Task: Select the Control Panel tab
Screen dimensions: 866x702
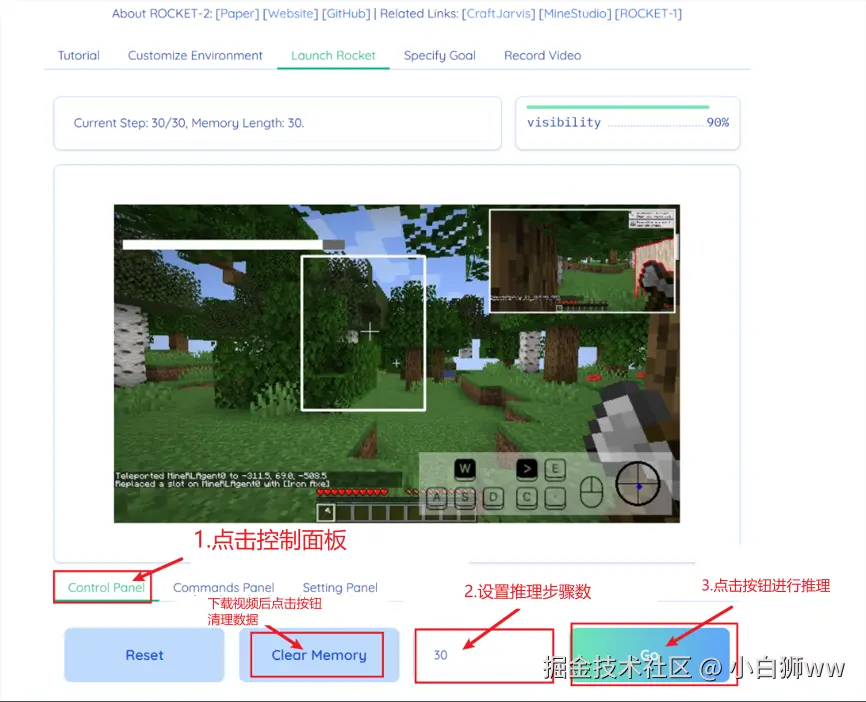Action: [x=106, y=588]
